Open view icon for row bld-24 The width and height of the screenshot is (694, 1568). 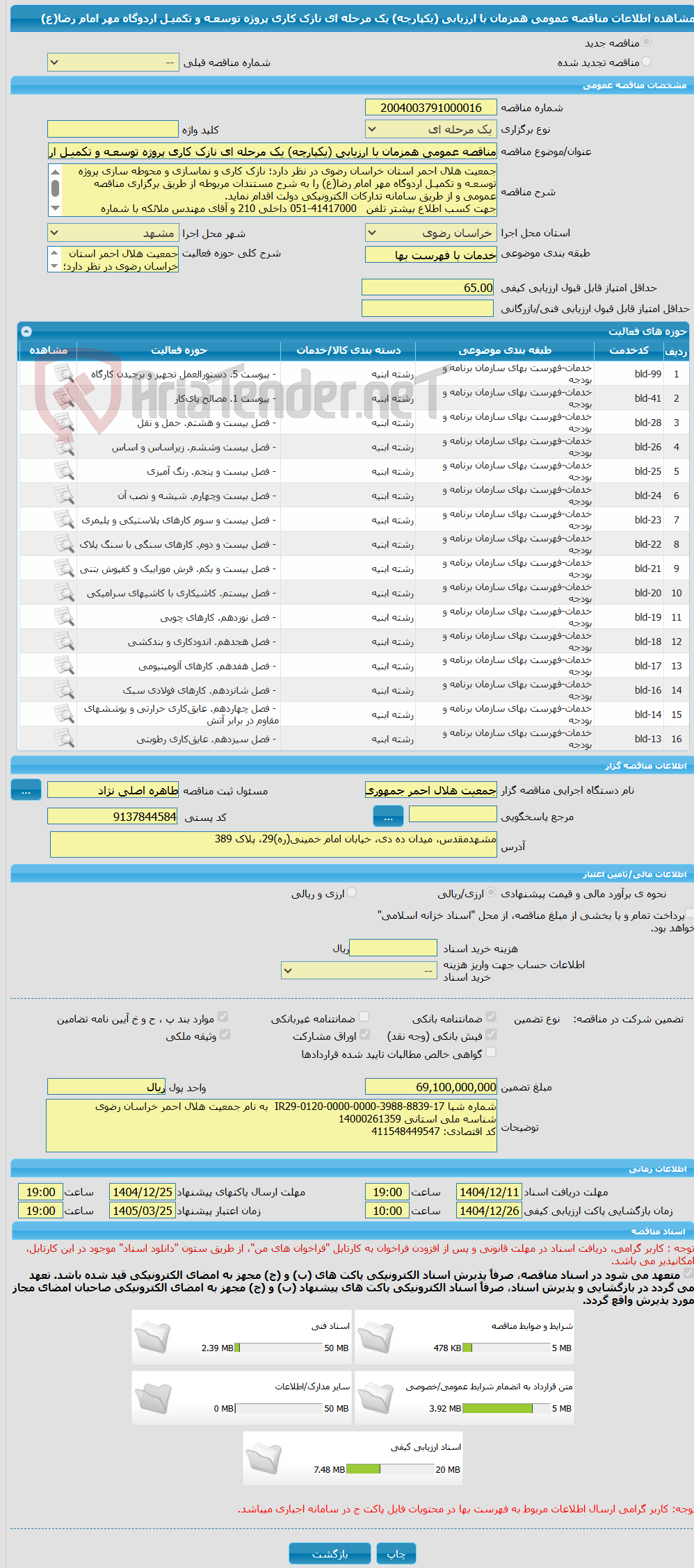pos(64,496)
